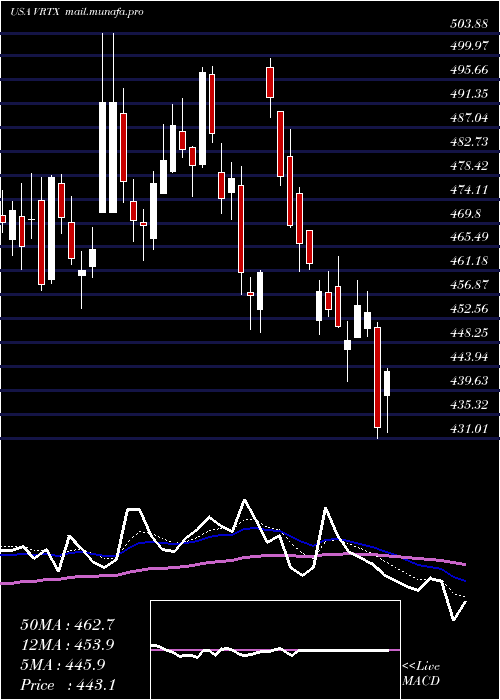The height and width of the screenshot is (700, 500).
Task: Select the 491.35 price axis label
Action: coord(468,94)
